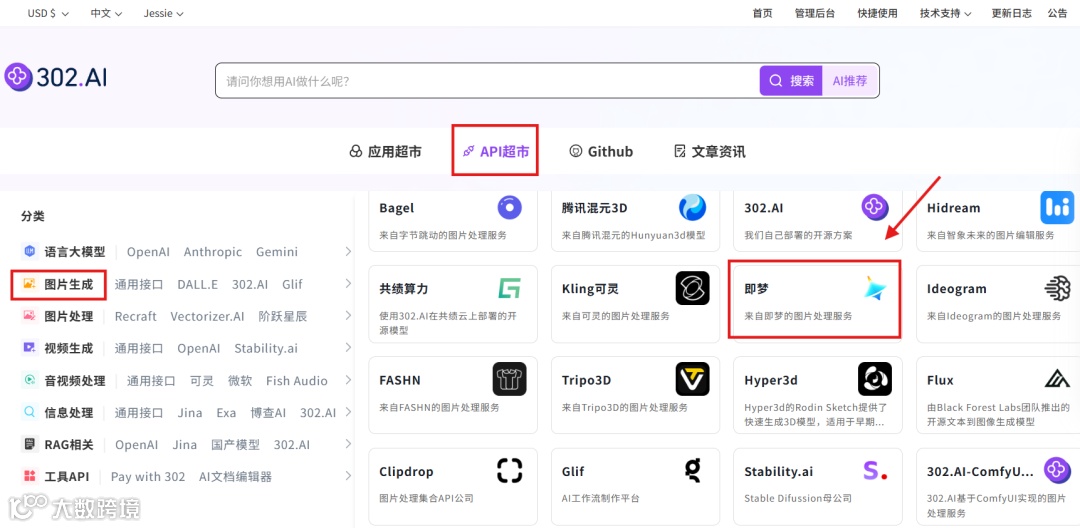Select the Exa sub-category link
The height and width of the screenshot is (528, 1080).
point(226,413)
